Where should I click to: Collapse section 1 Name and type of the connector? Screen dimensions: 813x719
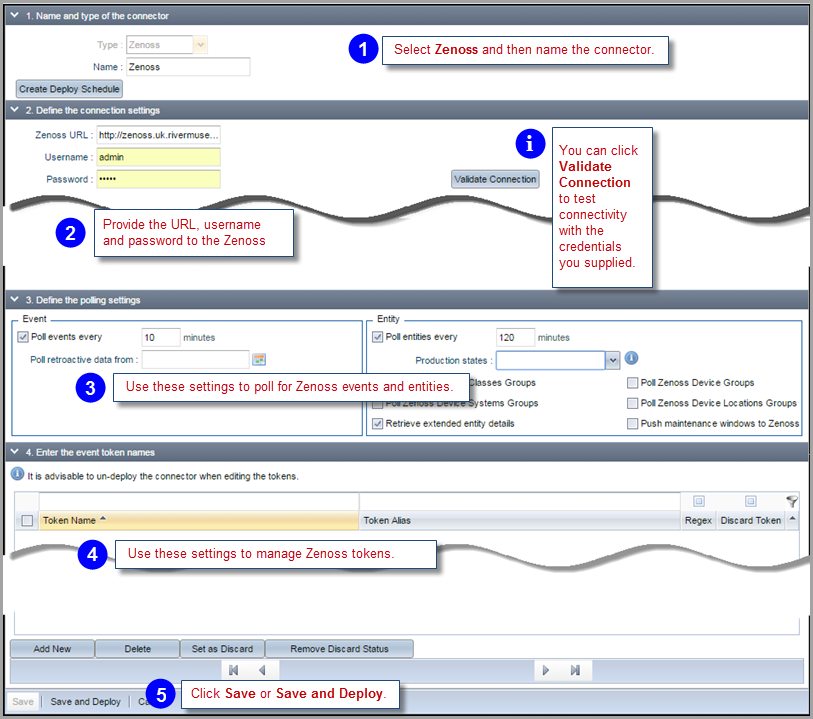point(15,16)
